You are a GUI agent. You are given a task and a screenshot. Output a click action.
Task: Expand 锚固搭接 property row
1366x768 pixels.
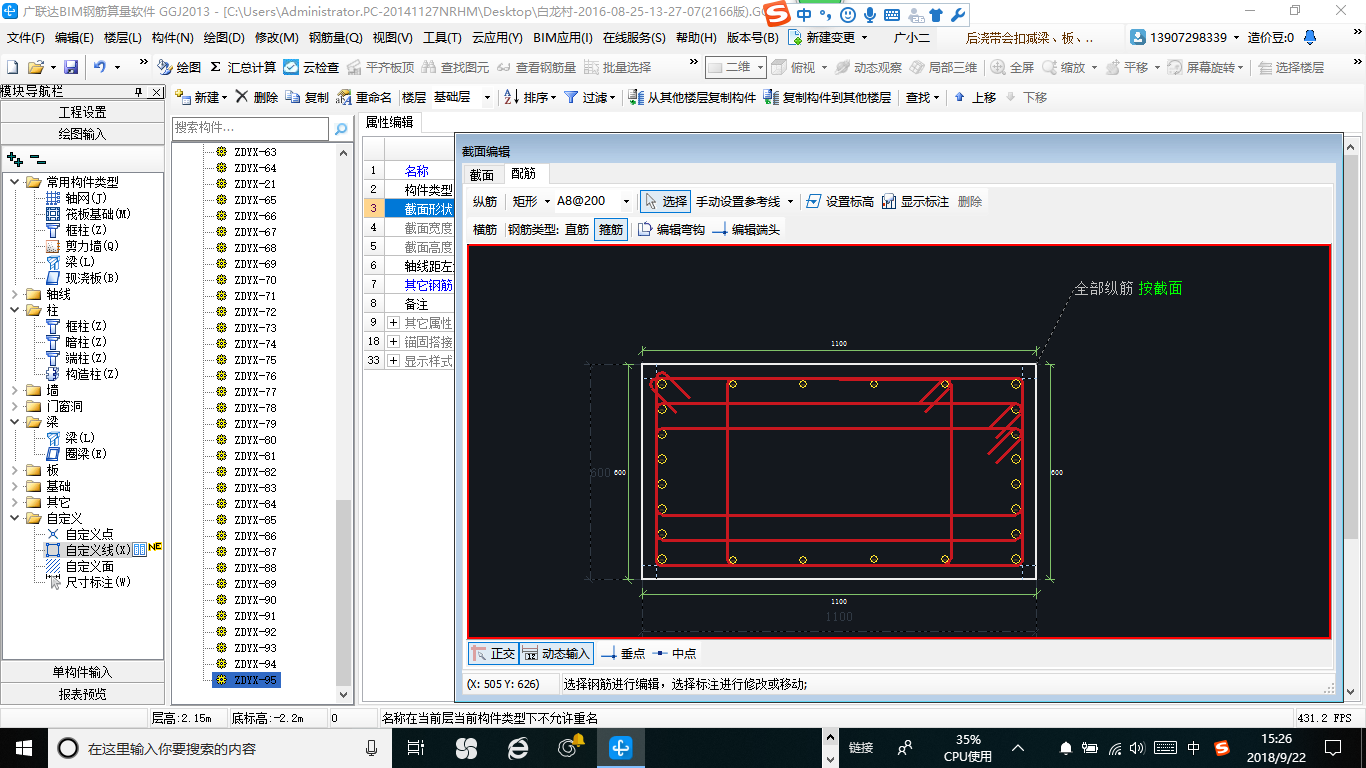pos(393,341)
